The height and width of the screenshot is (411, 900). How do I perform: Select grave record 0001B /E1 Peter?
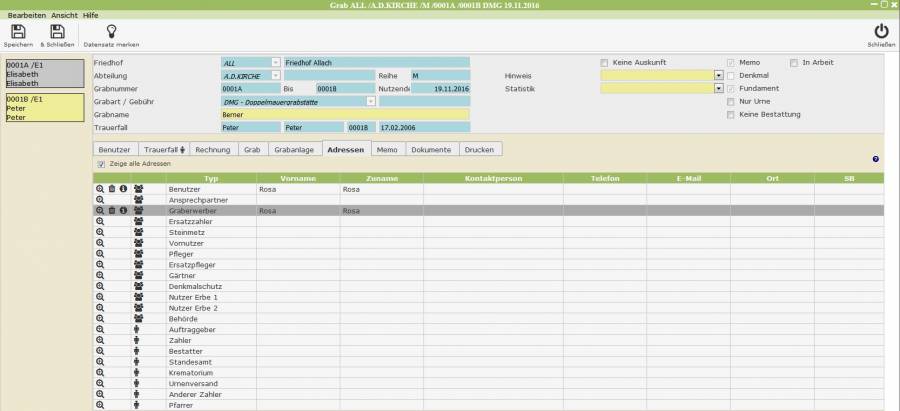point(44,108)
